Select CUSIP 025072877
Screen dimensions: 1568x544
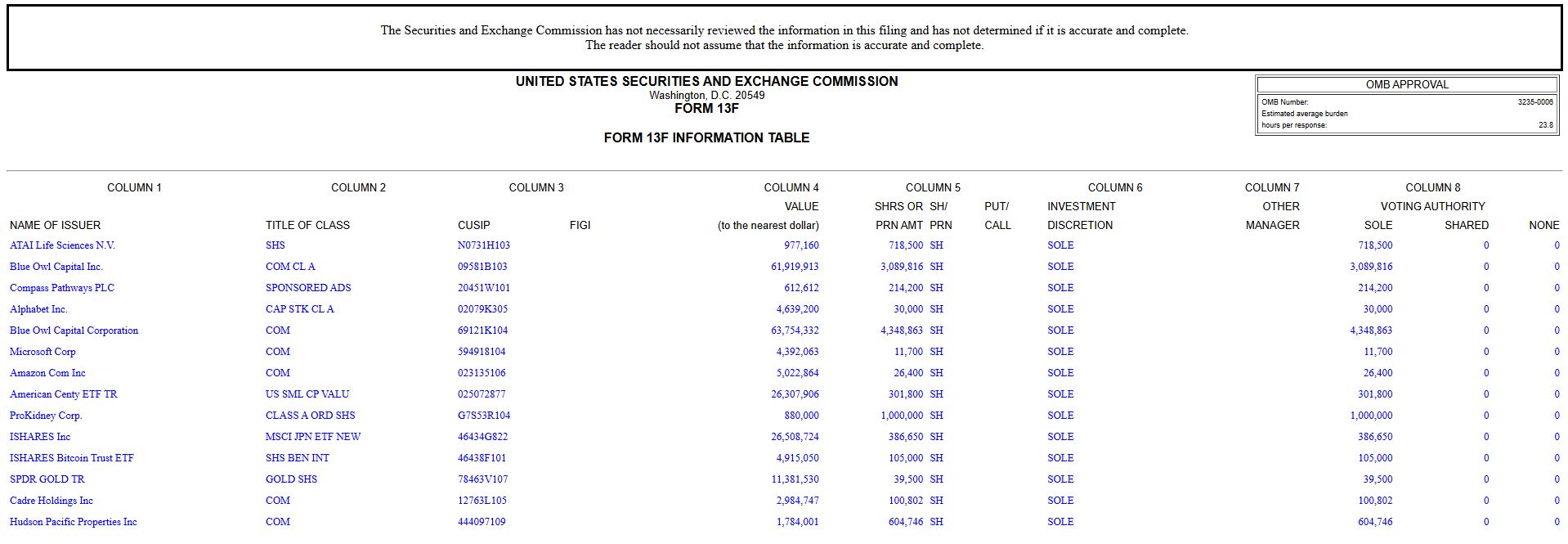482,394
